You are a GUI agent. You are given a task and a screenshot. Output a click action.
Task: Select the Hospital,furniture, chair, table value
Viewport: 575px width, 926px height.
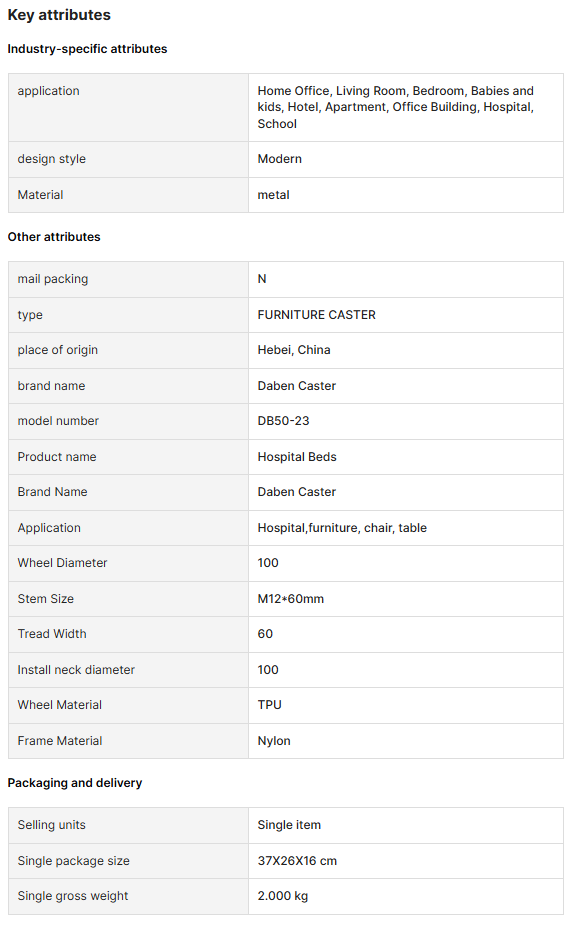pyautogui.click(x=342, y=528)
